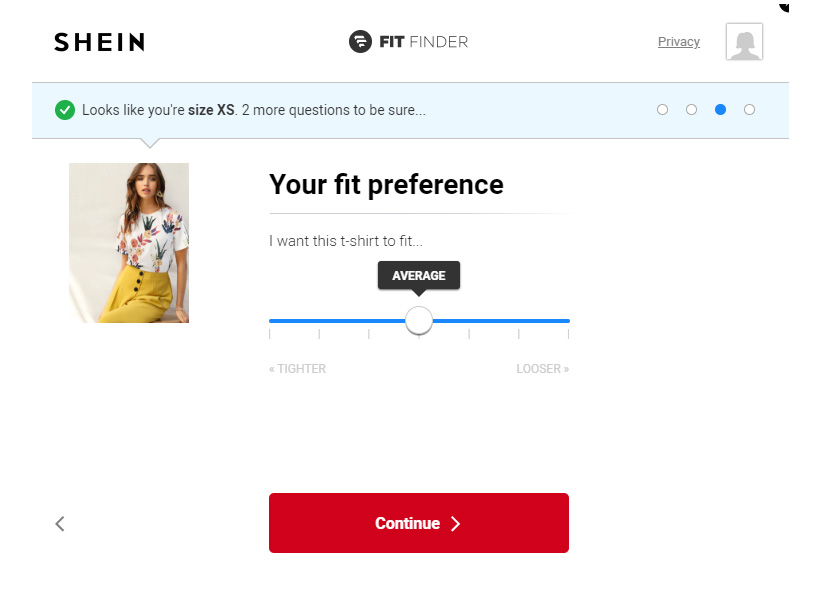820x600 pixels.
Task: Select the first progress dot
Action: [662, 109]
